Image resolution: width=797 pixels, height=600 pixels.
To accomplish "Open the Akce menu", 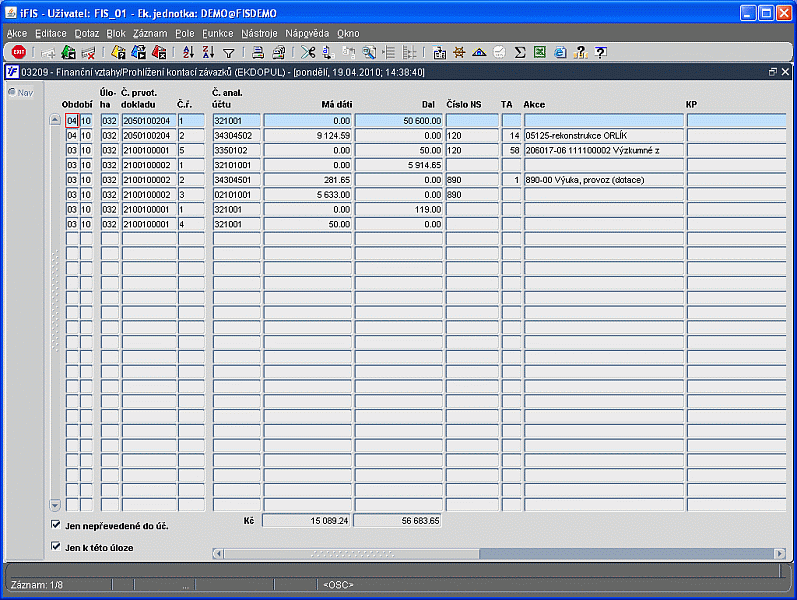I will coord(17,33).
